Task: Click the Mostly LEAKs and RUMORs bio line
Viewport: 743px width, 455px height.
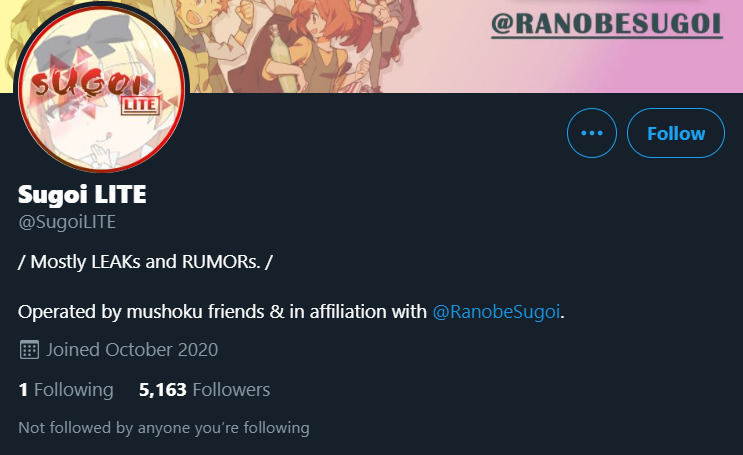Action: click(x=145, y=262)
